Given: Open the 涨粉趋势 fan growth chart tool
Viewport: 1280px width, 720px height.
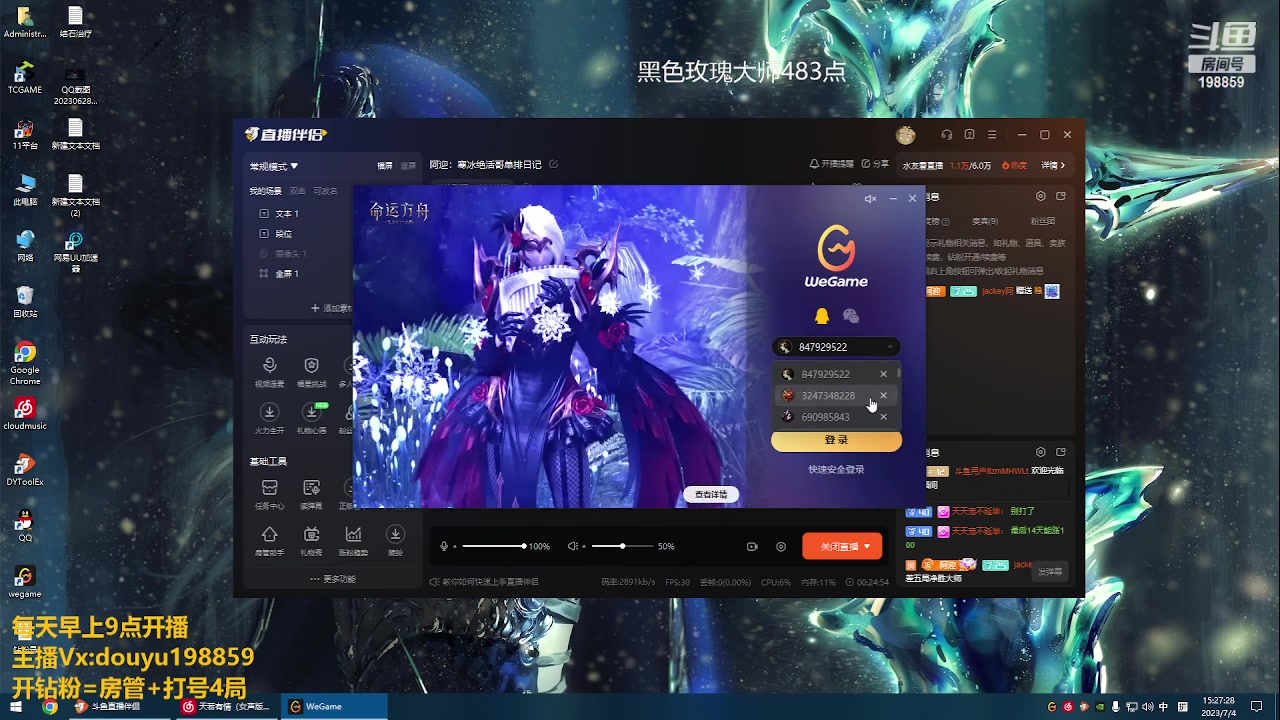Looking at the screenshot, I should pyautogui.click(x=353, y=535).
